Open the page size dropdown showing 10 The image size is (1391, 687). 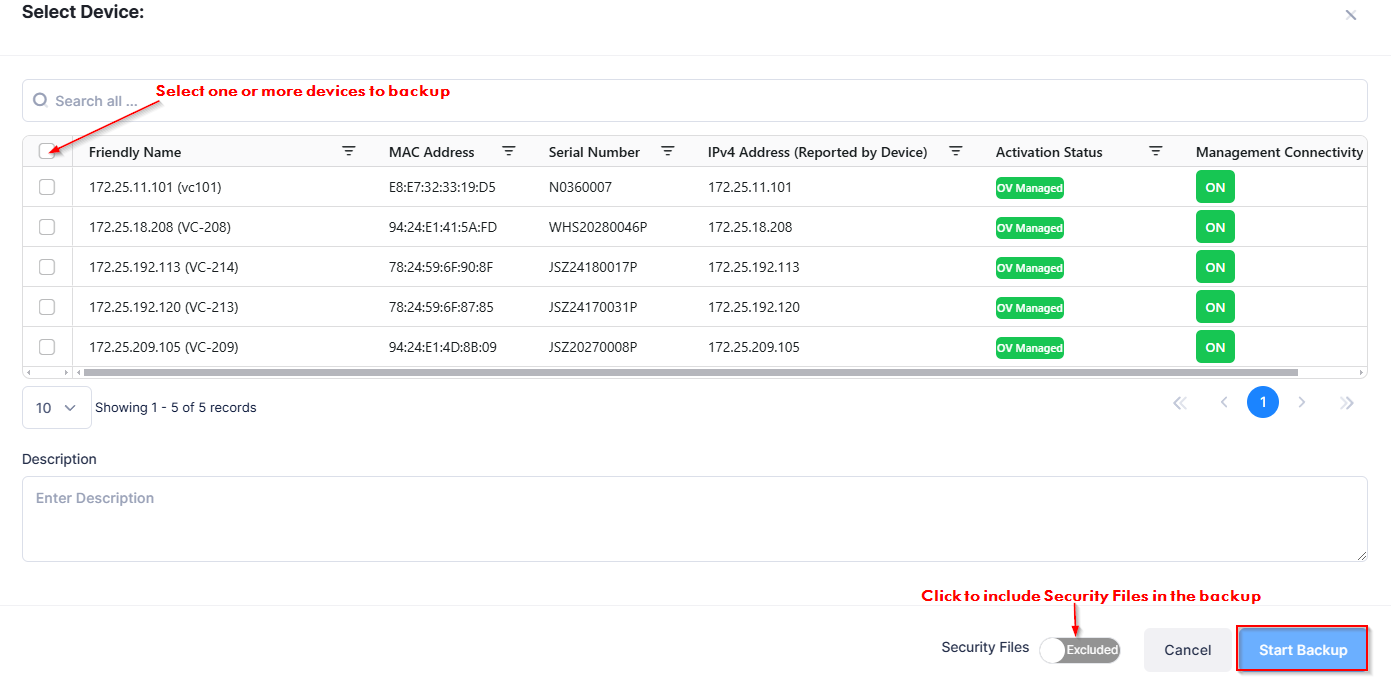pyautogui.click(x=57, y=408)
